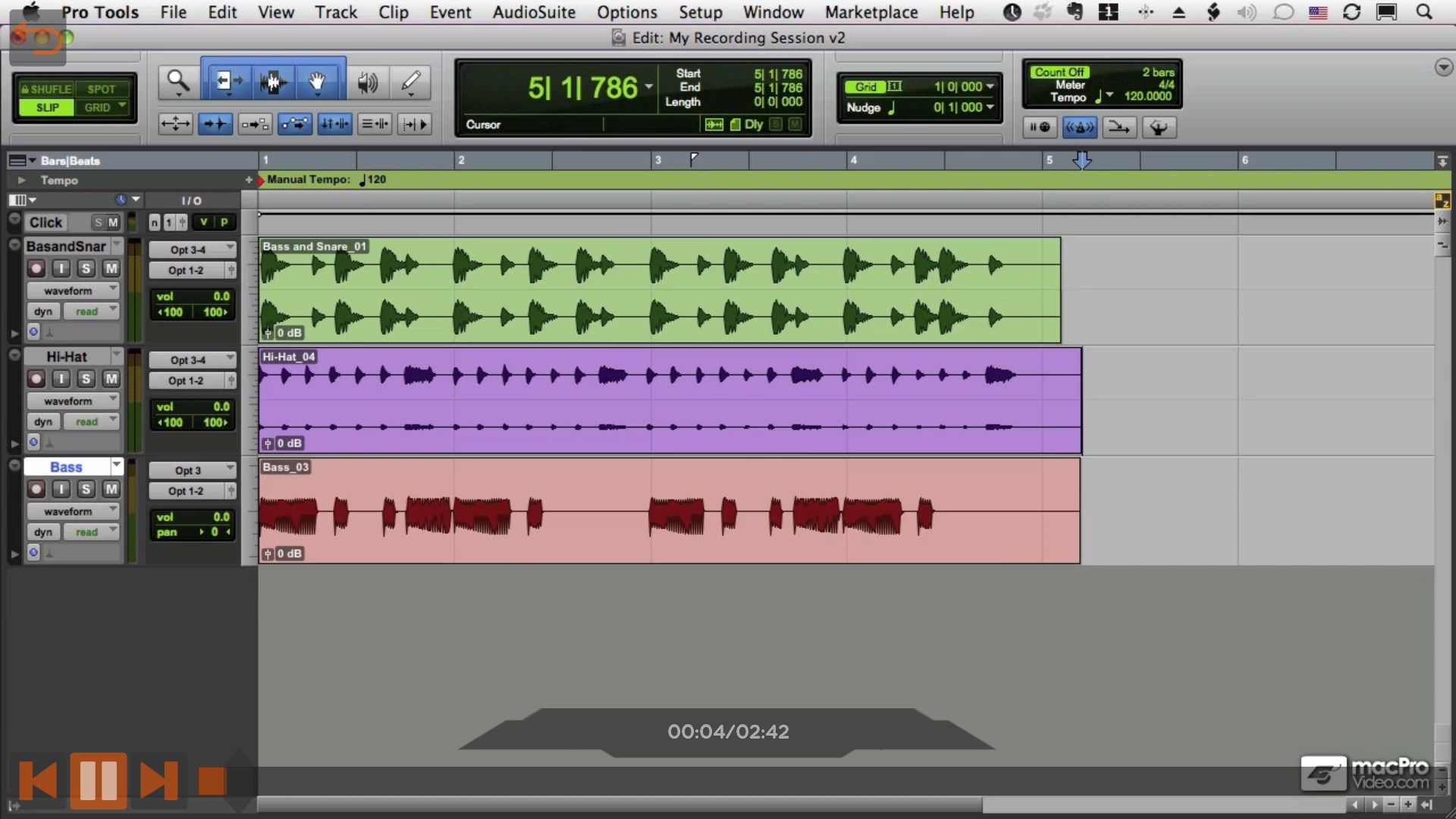The width and height of the screenshot is (1456, 819).
Task: Toggle Link Timeline and Edit Selection
Action: coord(334,124)
